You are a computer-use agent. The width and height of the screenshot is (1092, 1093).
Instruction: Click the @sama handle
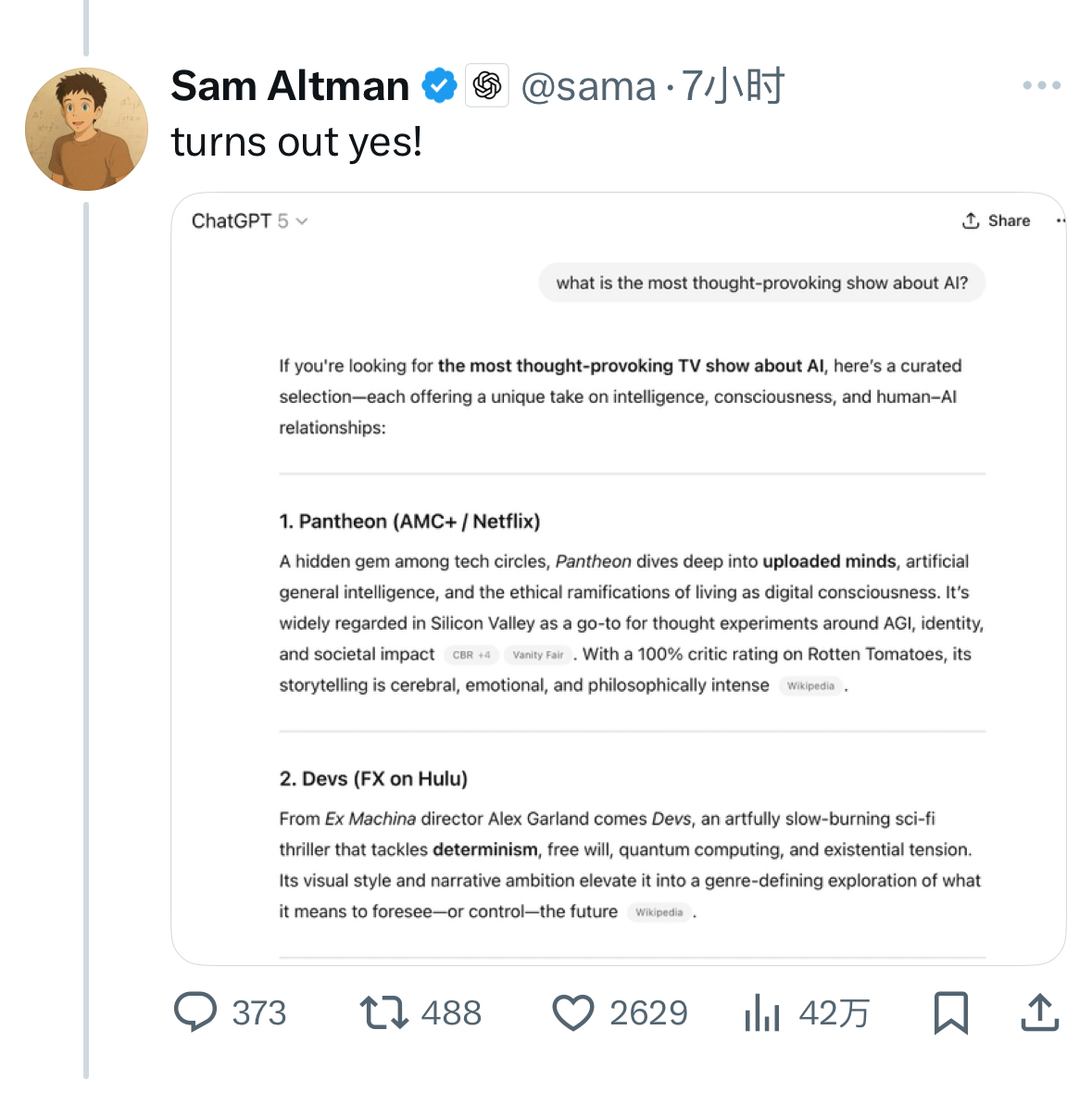point(588,86)
